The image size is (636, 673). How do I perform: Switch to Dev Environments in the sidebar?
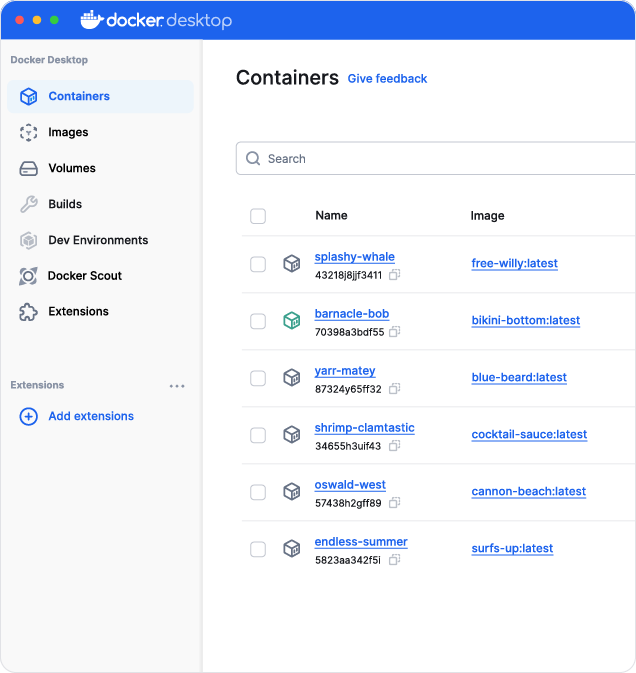click(98, 240)
